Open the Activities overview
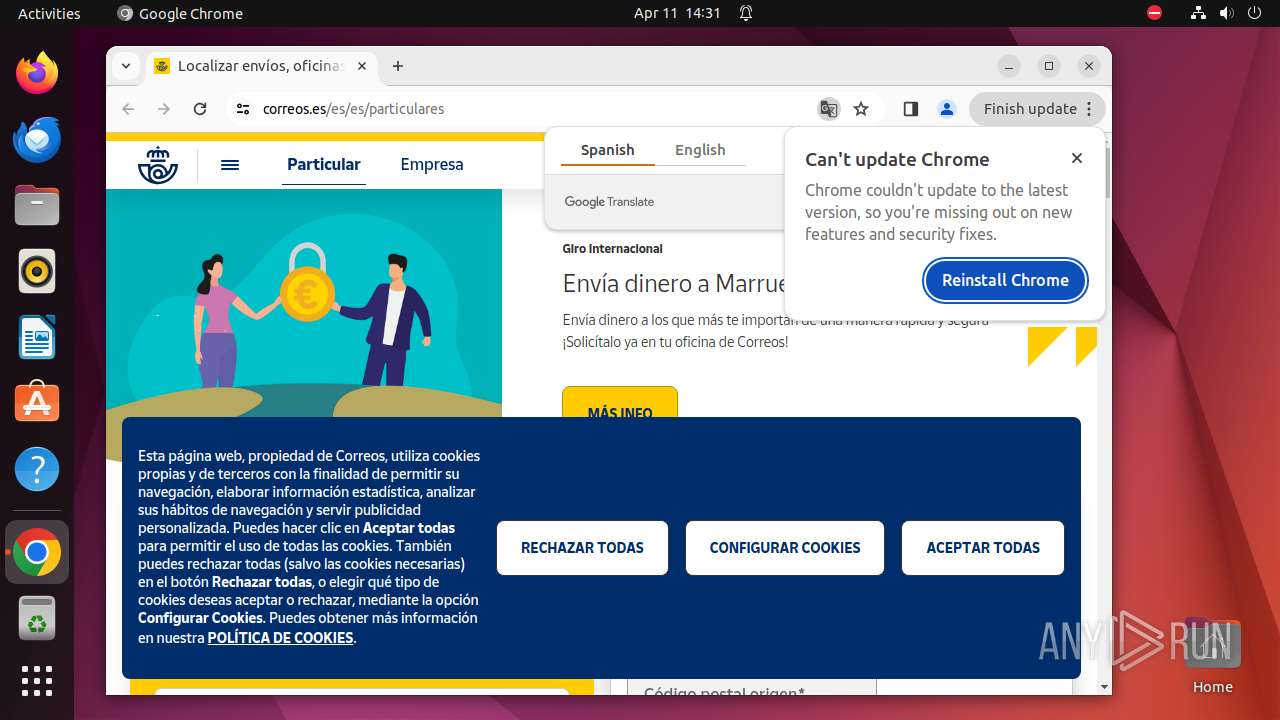Image resolution: width=1280 pixels, height=720 pixels. coord(49,13)
